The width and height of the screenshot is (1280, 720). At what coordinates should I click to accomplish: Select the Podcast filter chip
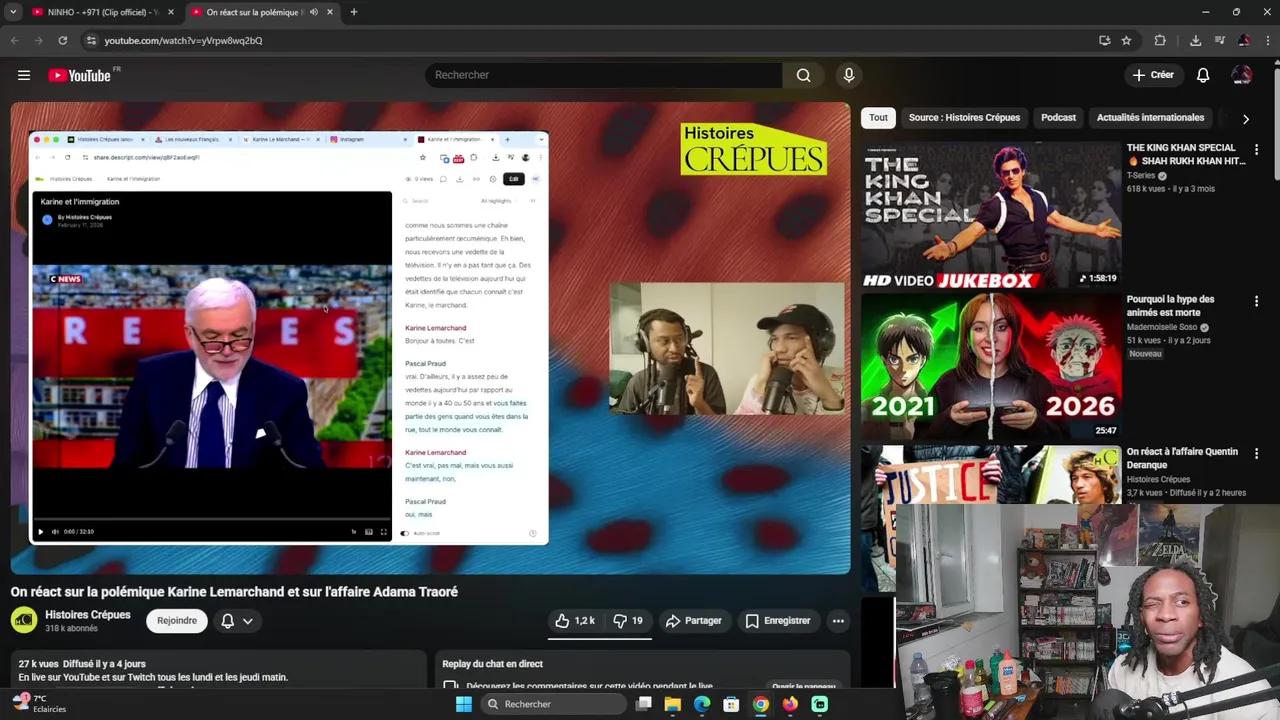(1058, 118)
